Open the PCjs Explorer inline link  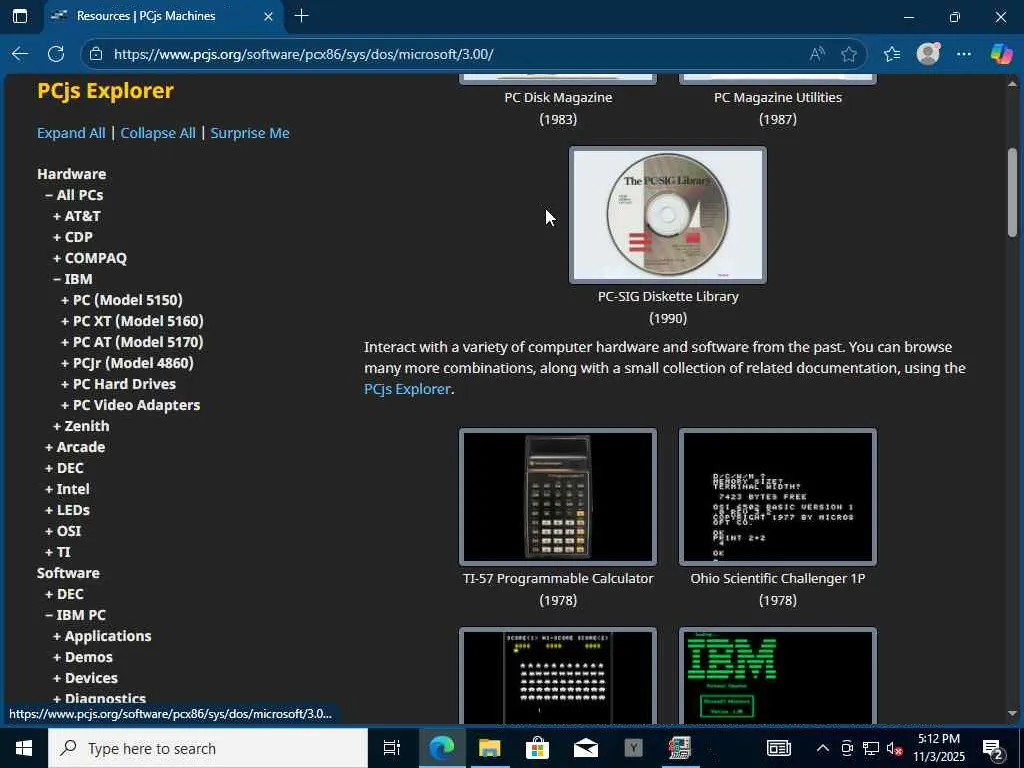tap(408, 389)
